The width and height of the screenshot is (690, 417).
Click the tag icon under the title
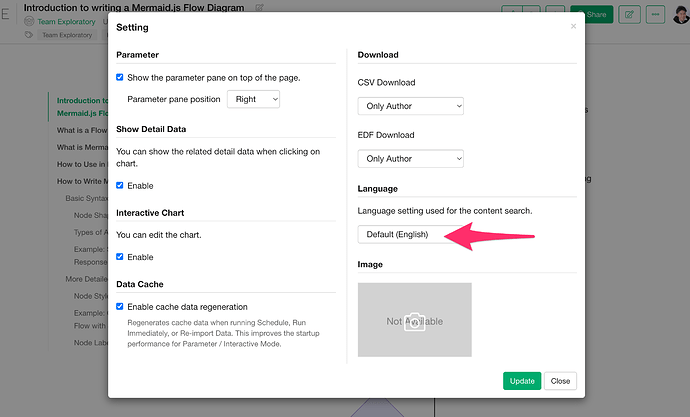click(x=29, y=35)
